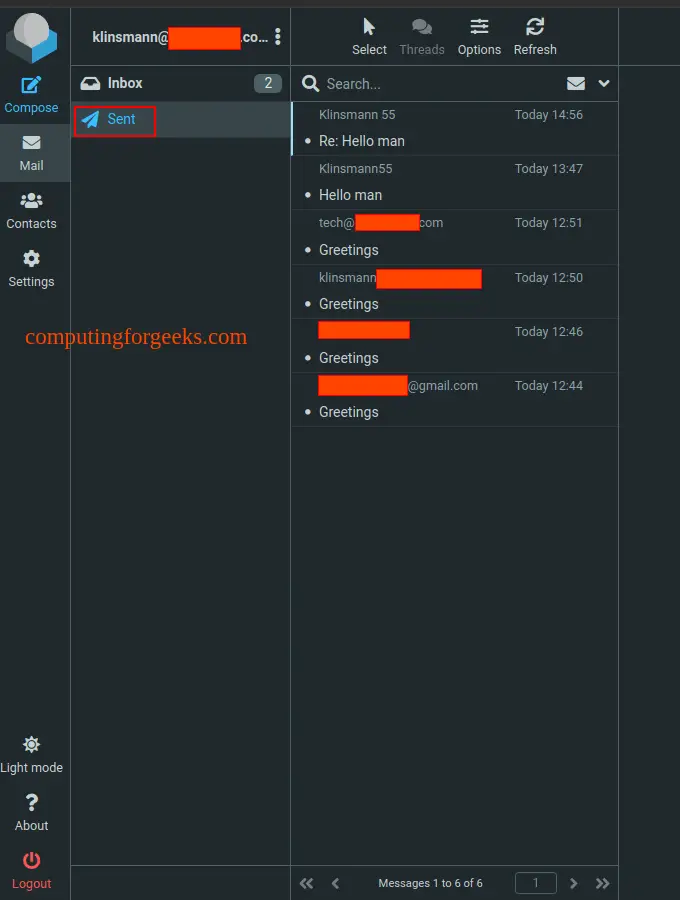
Task: Refresh the message list
Action: pyautogui.click(x=535, y=37)
